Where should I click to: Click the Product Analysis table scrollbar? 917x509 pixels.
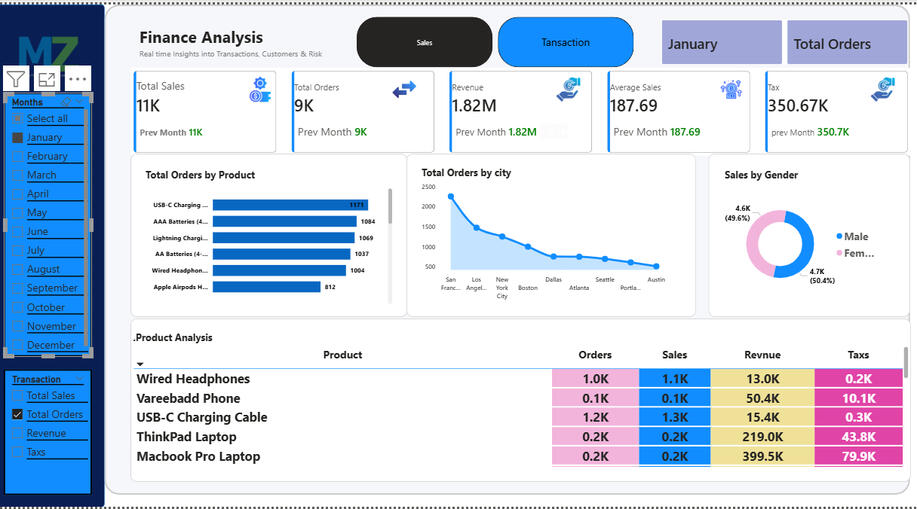906,363
